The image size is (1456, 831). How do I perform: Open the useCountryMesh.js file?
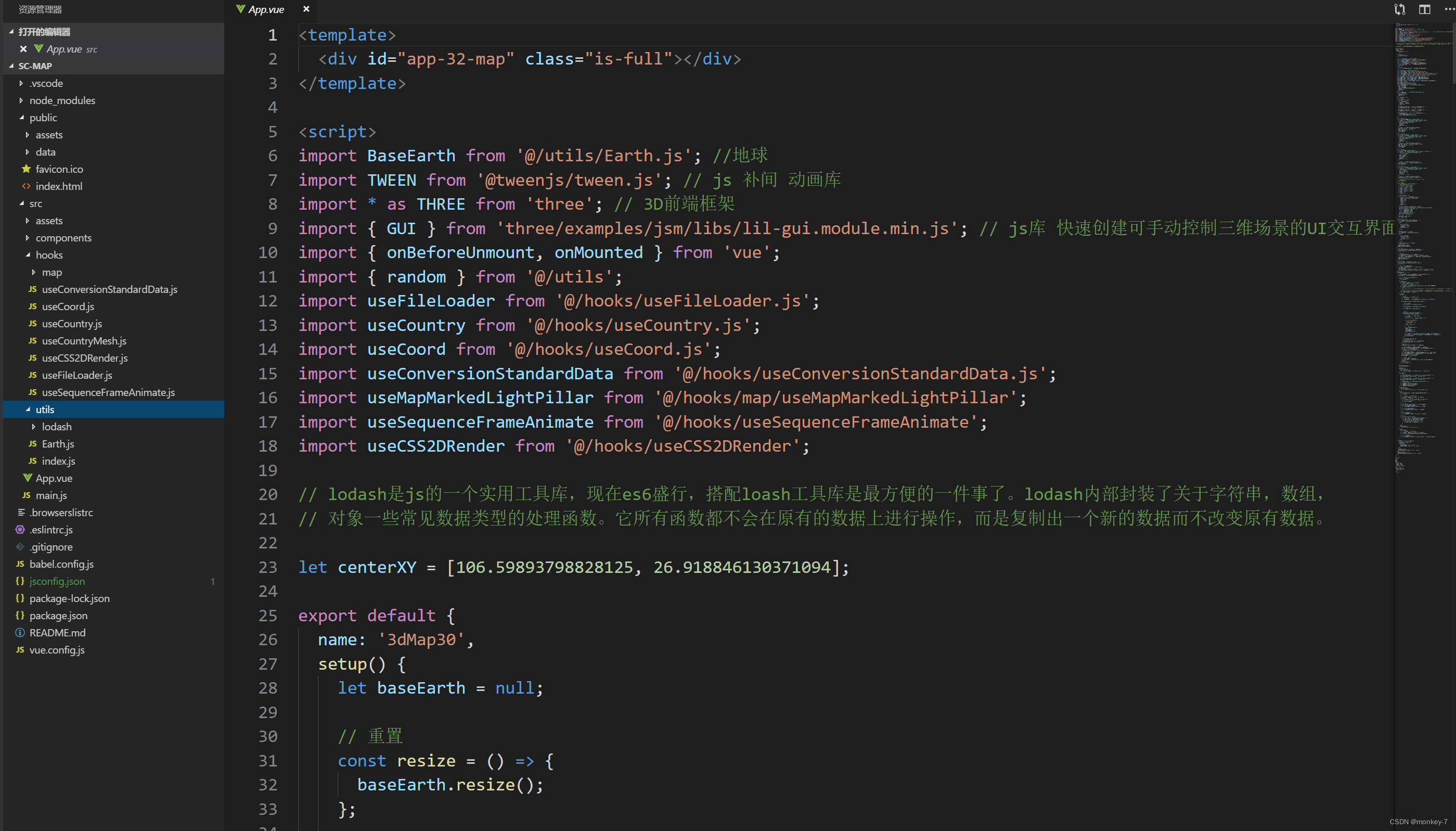(x=84, y=341)
